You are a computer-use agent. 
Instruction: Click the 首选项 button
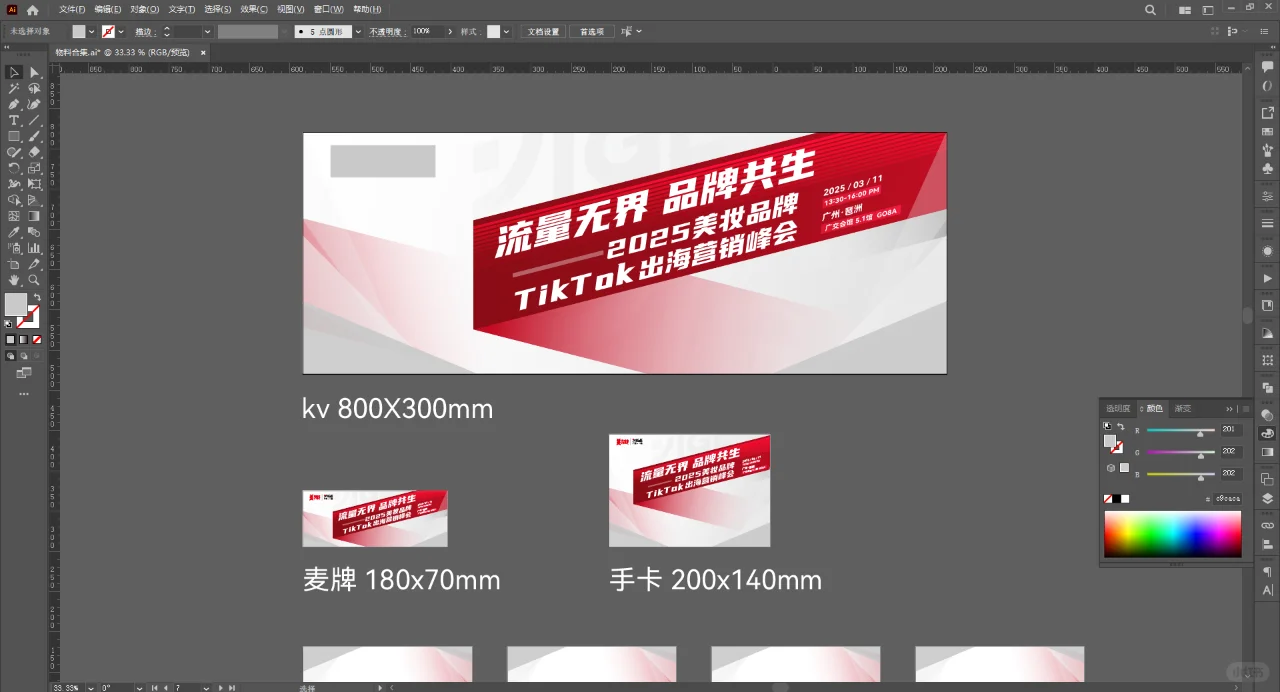coord(592,31)
